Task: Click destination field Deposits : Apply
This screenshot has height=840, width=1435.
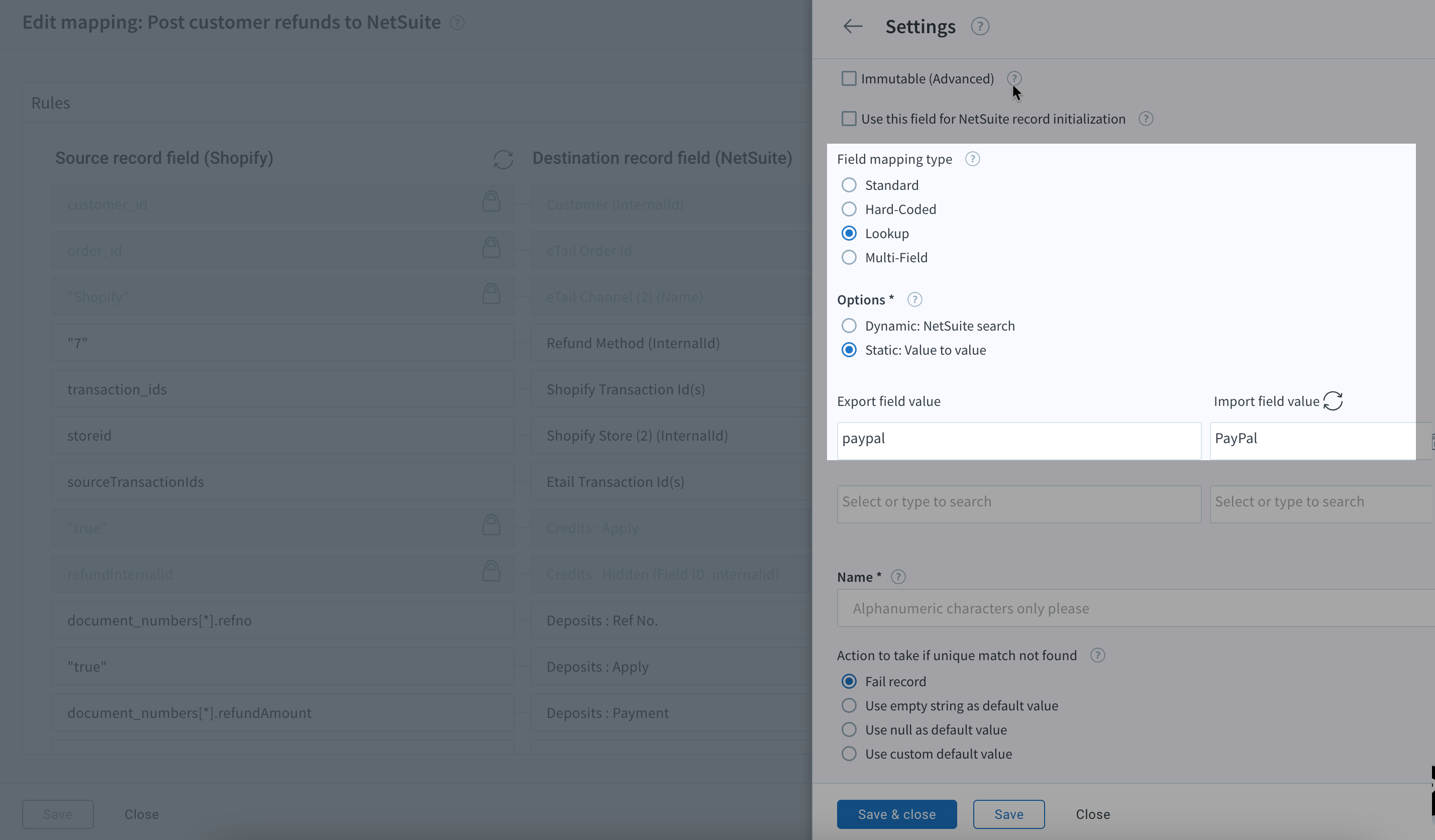Action: coord(671,666)
